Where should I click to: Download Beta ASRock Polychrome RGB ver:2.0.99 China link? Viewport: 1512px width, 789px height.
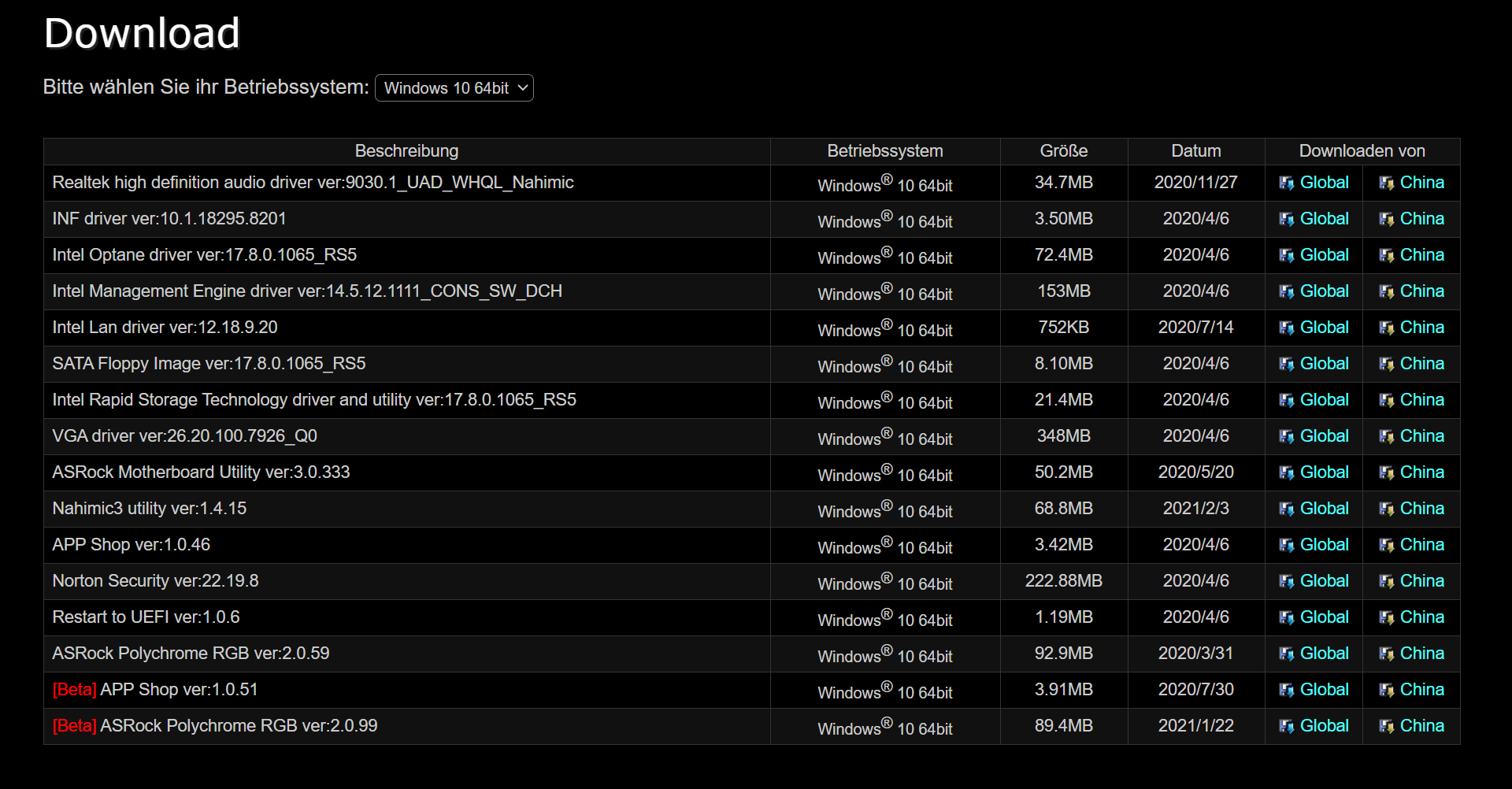point(1421,726)
